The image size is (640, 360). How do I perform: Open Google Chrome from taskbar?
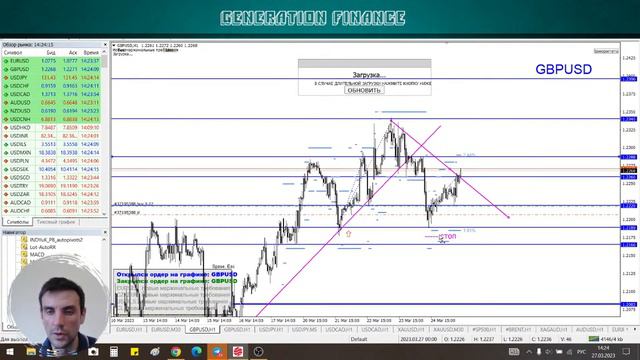[x=176, y=351]
